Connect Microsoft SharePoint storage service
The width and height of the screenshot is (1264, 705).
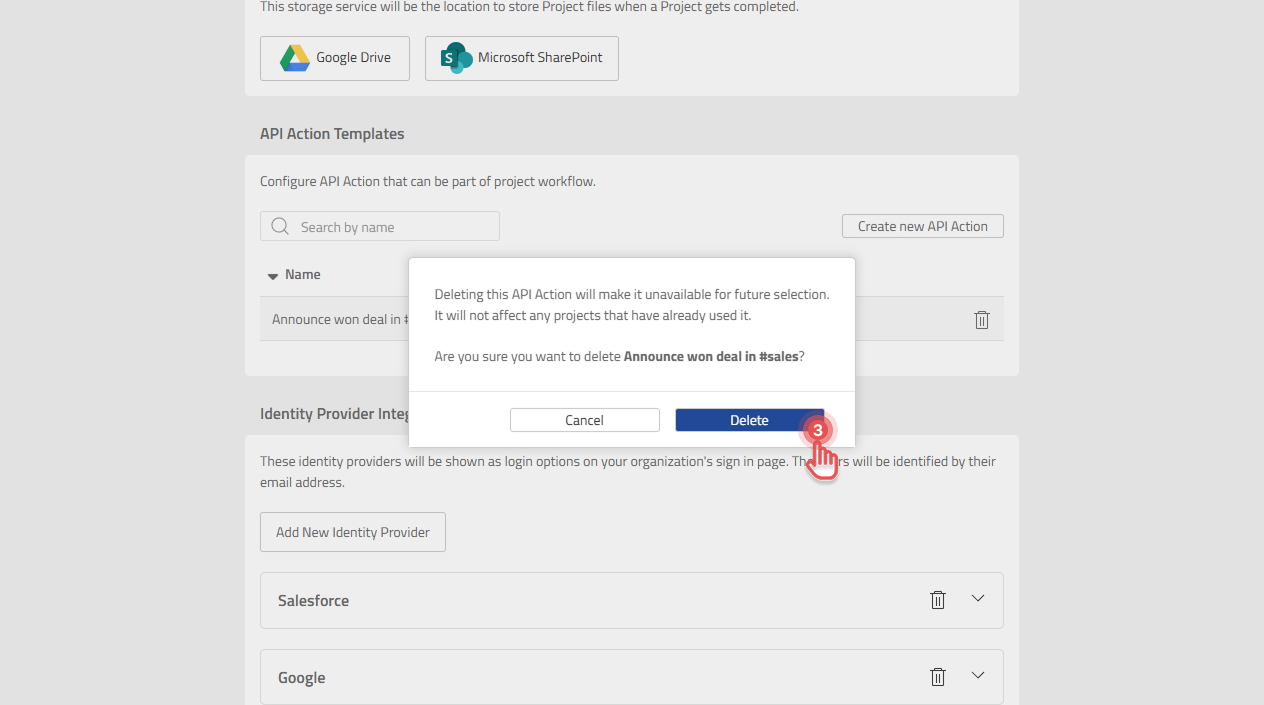pyautogui.click(x=522, y=58)
